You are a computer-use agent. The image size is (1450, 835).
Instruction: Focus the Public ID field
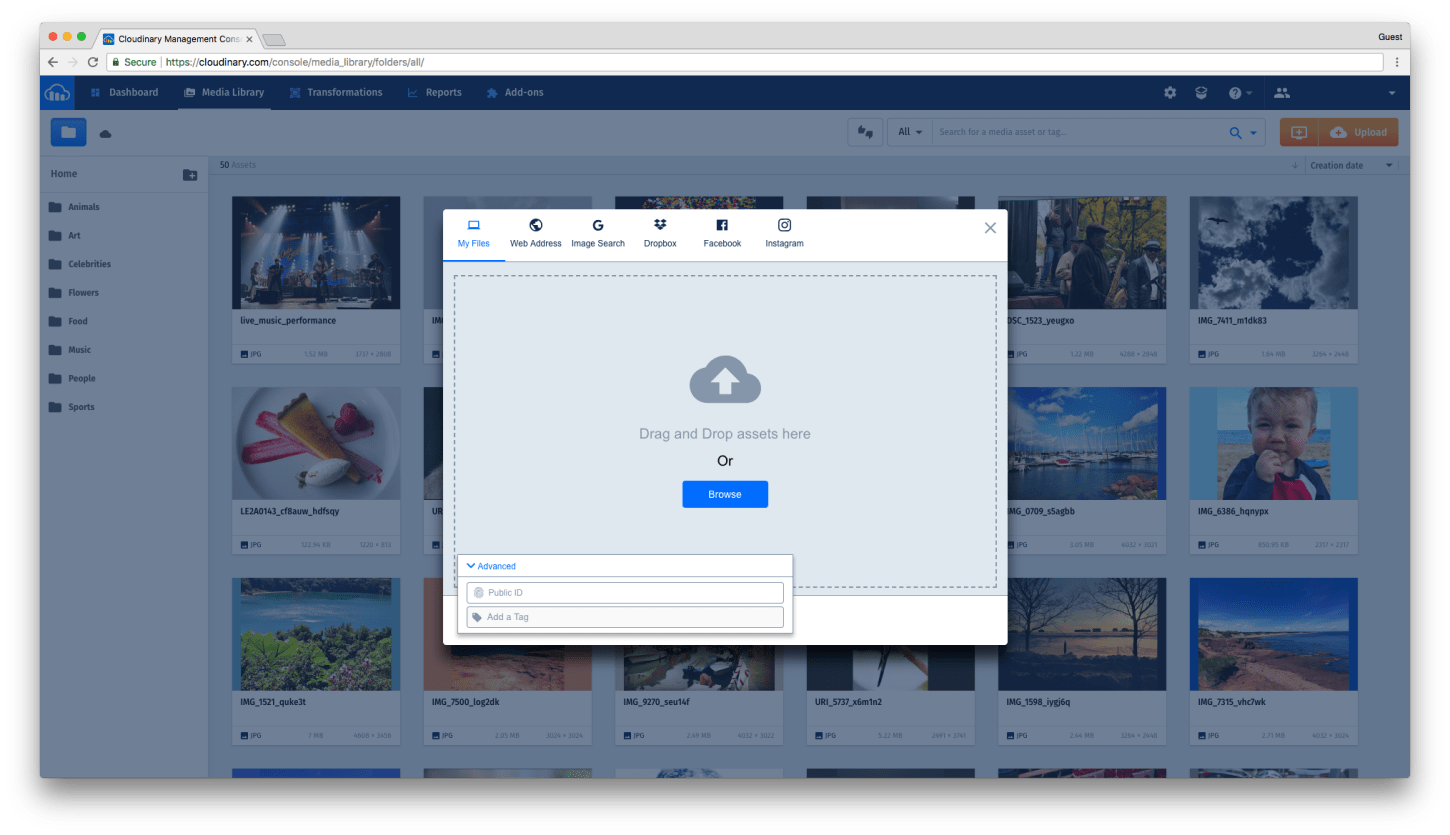[x=625, y=593]
